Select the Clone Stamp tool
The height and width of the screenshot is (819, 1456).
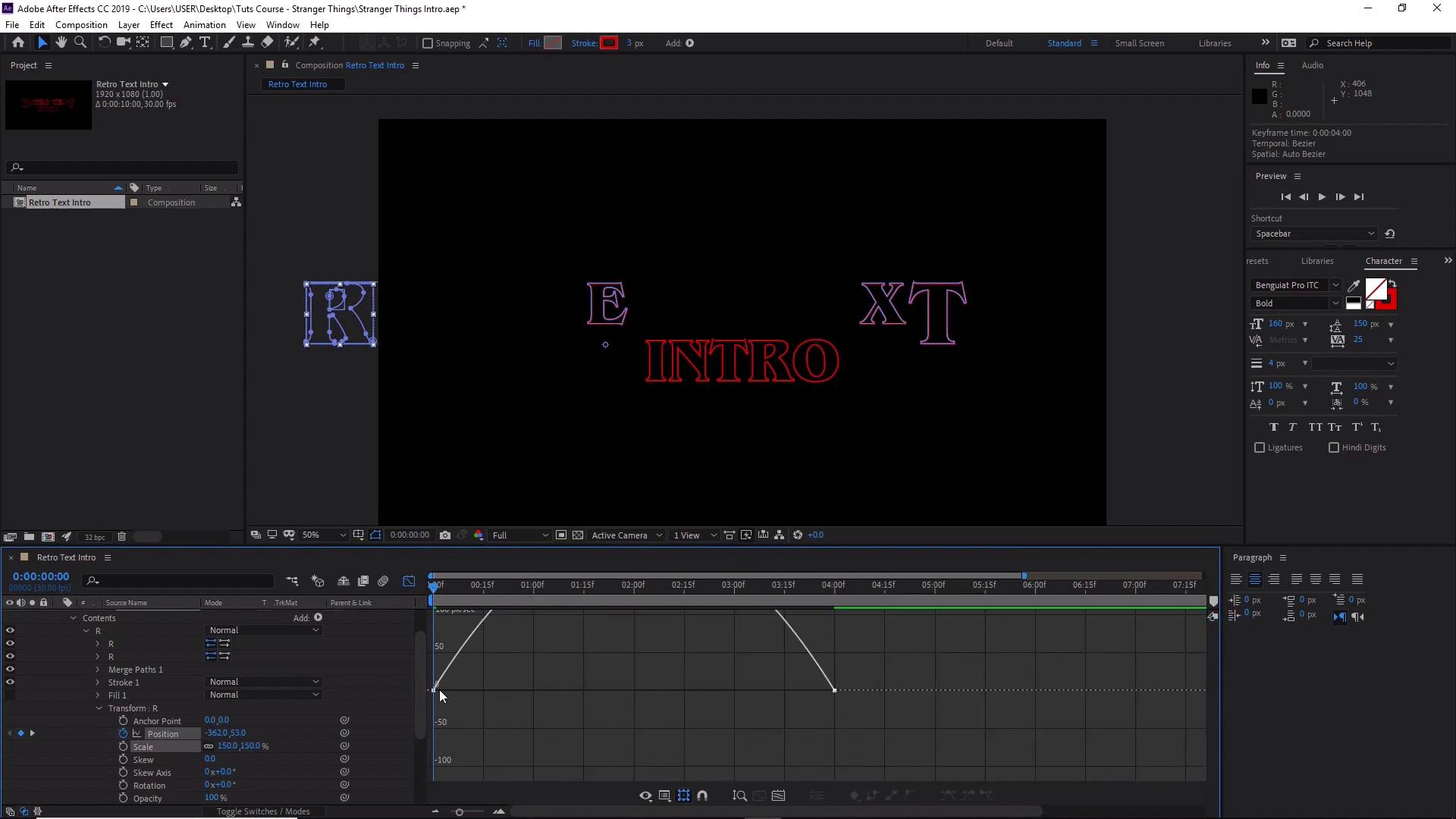[x=248, y=42]
